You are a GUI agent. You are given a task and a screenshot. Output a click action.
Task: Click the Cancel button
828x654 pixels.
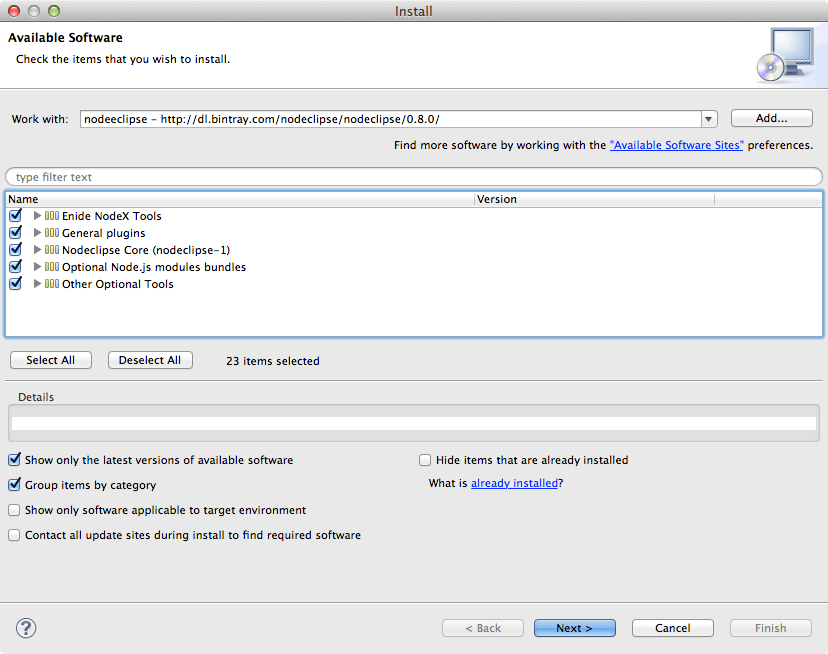673,628
